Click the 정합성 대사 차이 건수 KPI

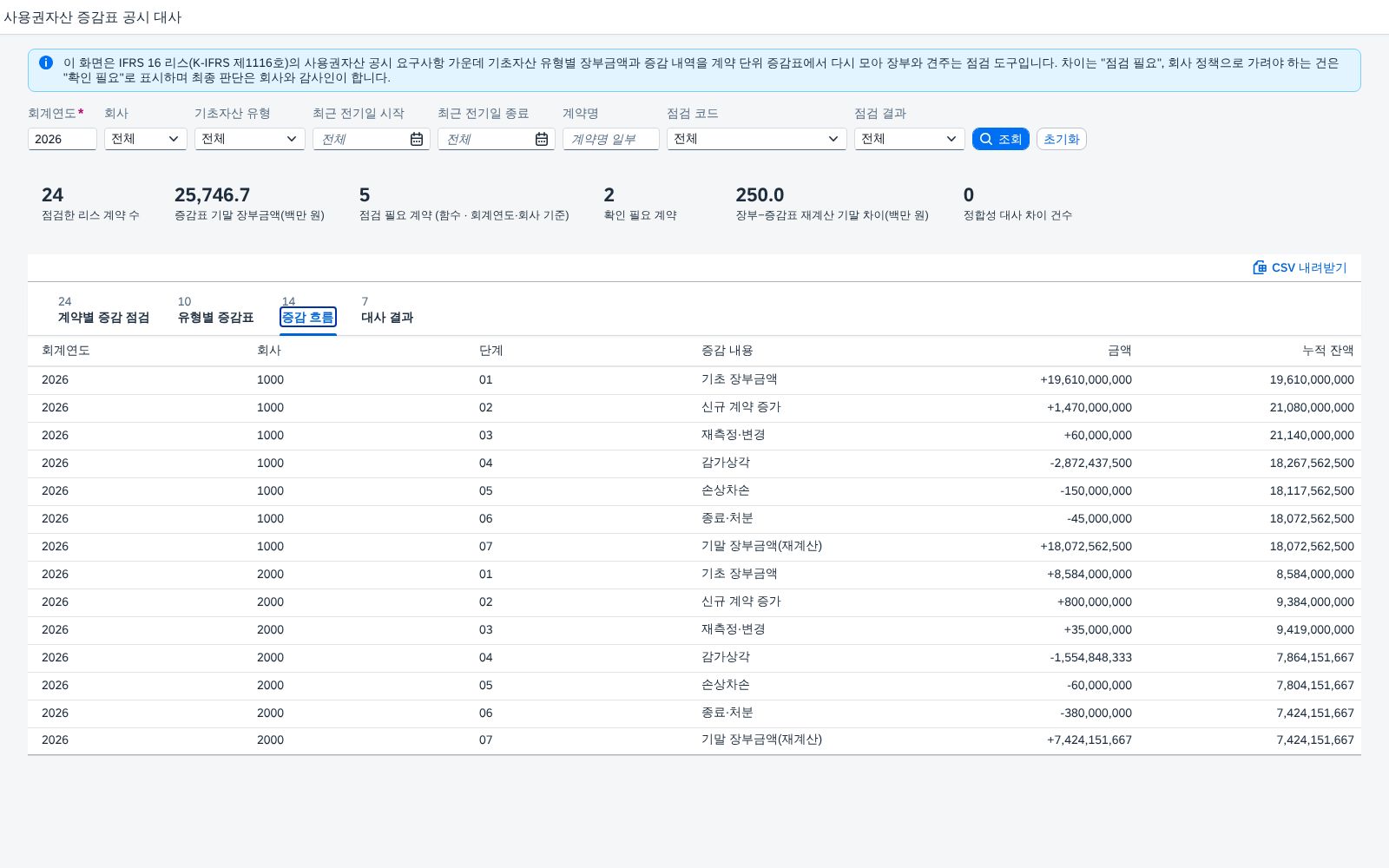click(1017, 203)
